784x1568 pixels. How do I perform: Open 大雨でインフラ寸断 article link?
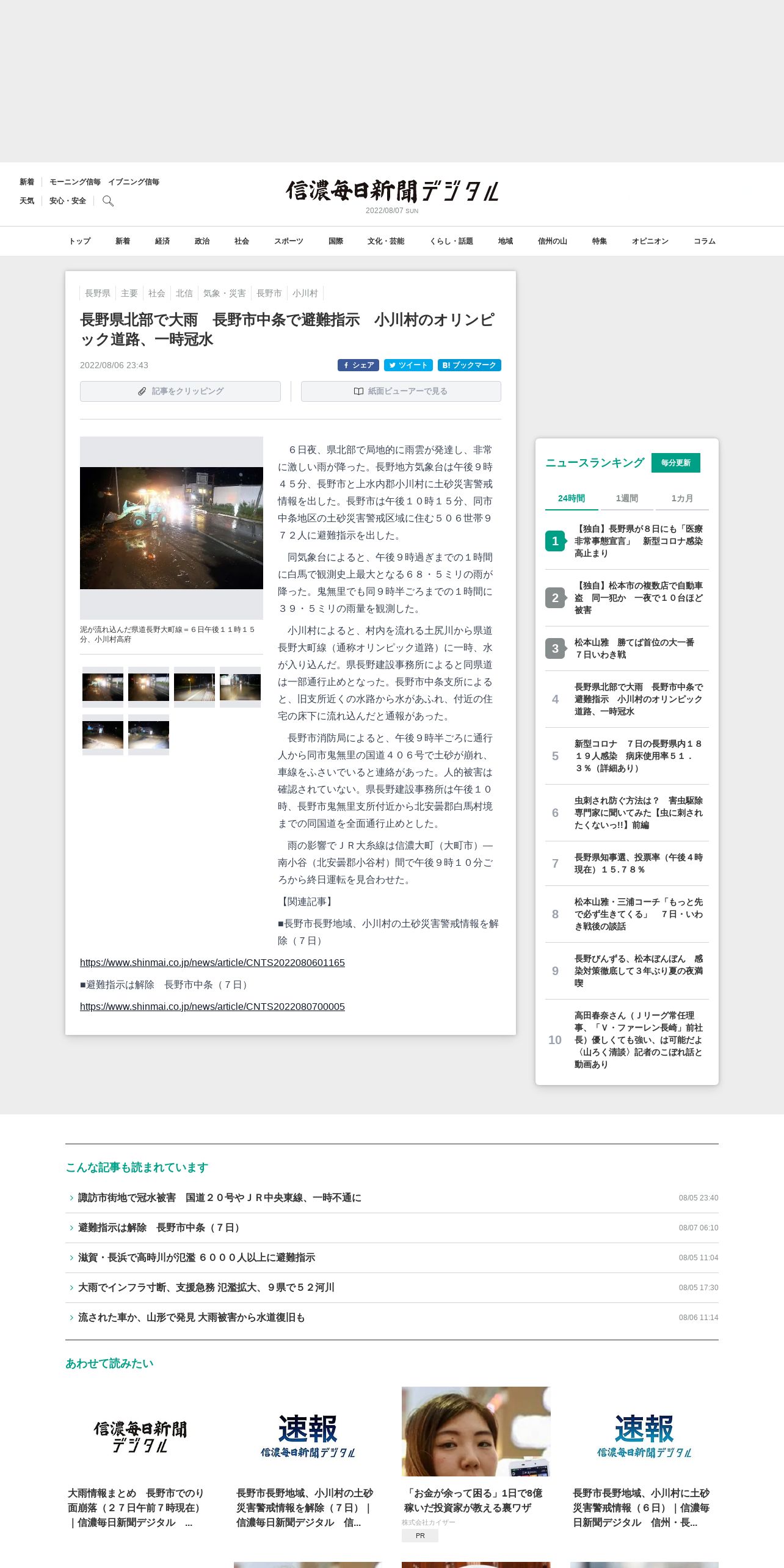click(206, 1288)
